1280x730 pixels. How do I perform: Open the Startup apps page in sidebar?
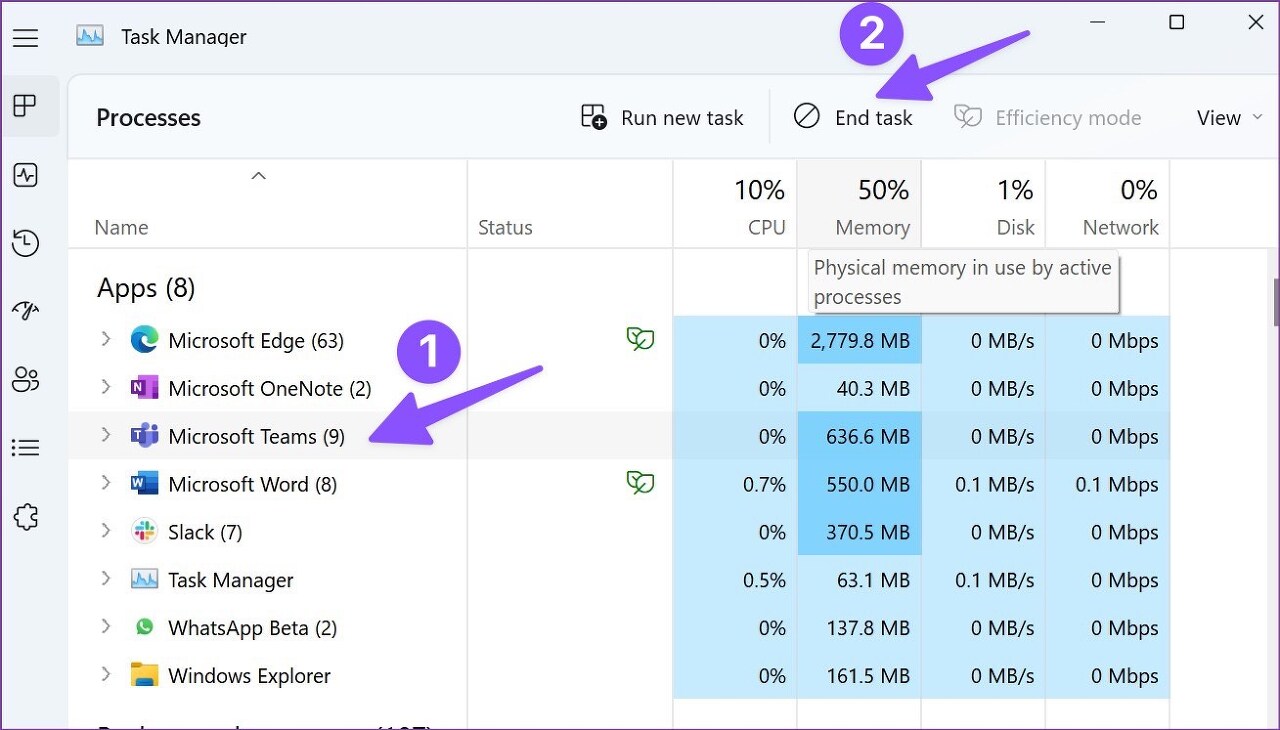[x=25, y=311]
